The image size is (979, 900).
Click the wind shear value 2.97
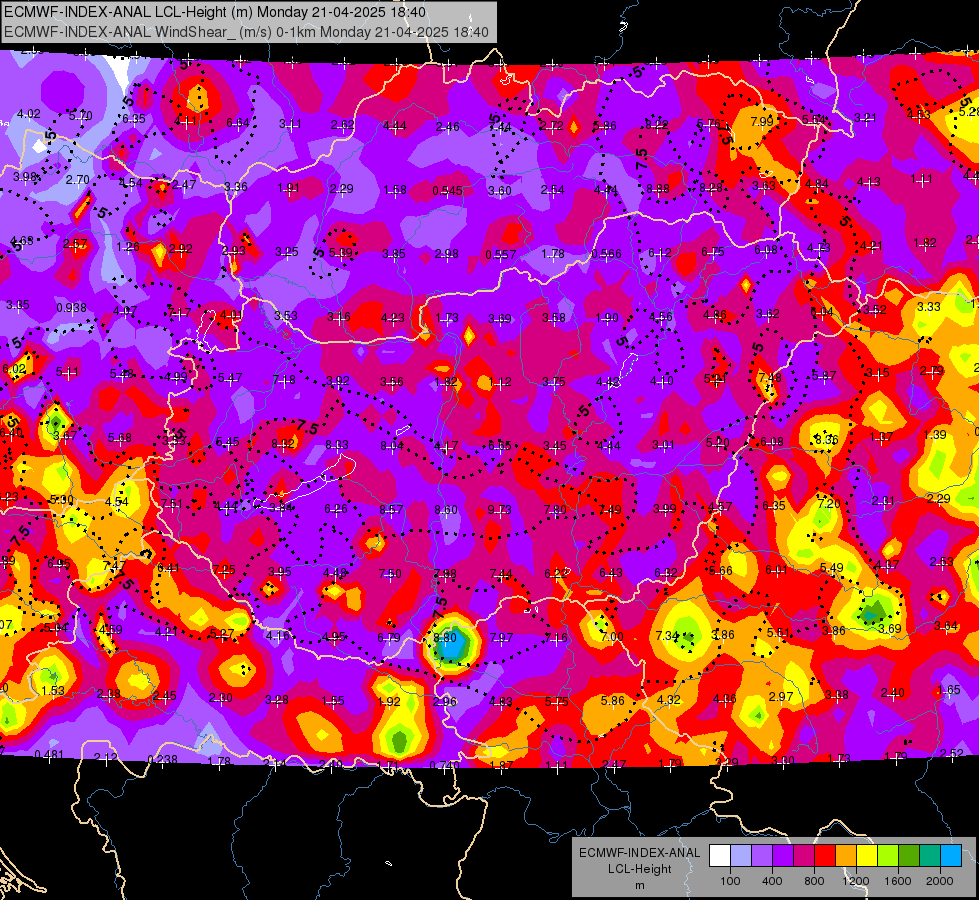(x=781, y=696)
